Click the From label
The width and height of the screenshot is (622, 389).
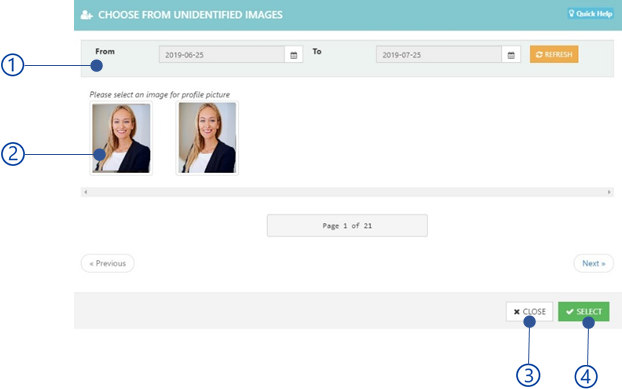click(105, 52)
